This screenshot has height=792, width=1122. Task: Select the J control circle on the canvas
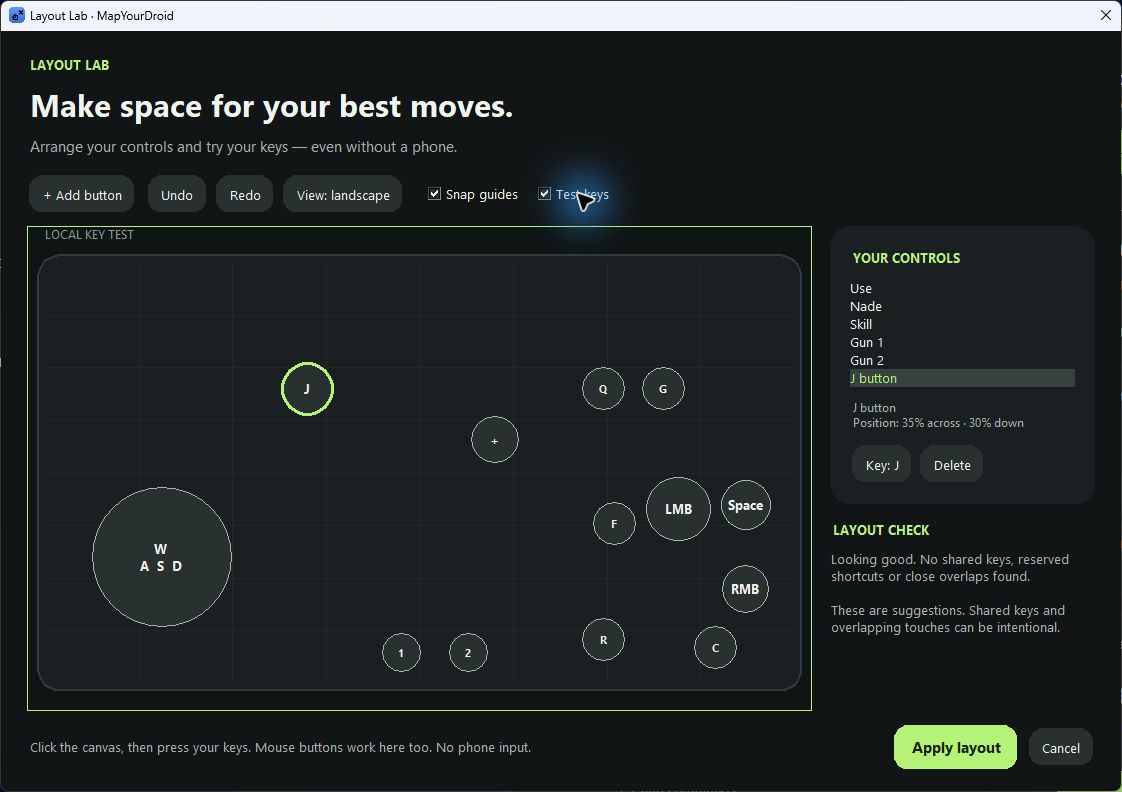pos(307,388)
